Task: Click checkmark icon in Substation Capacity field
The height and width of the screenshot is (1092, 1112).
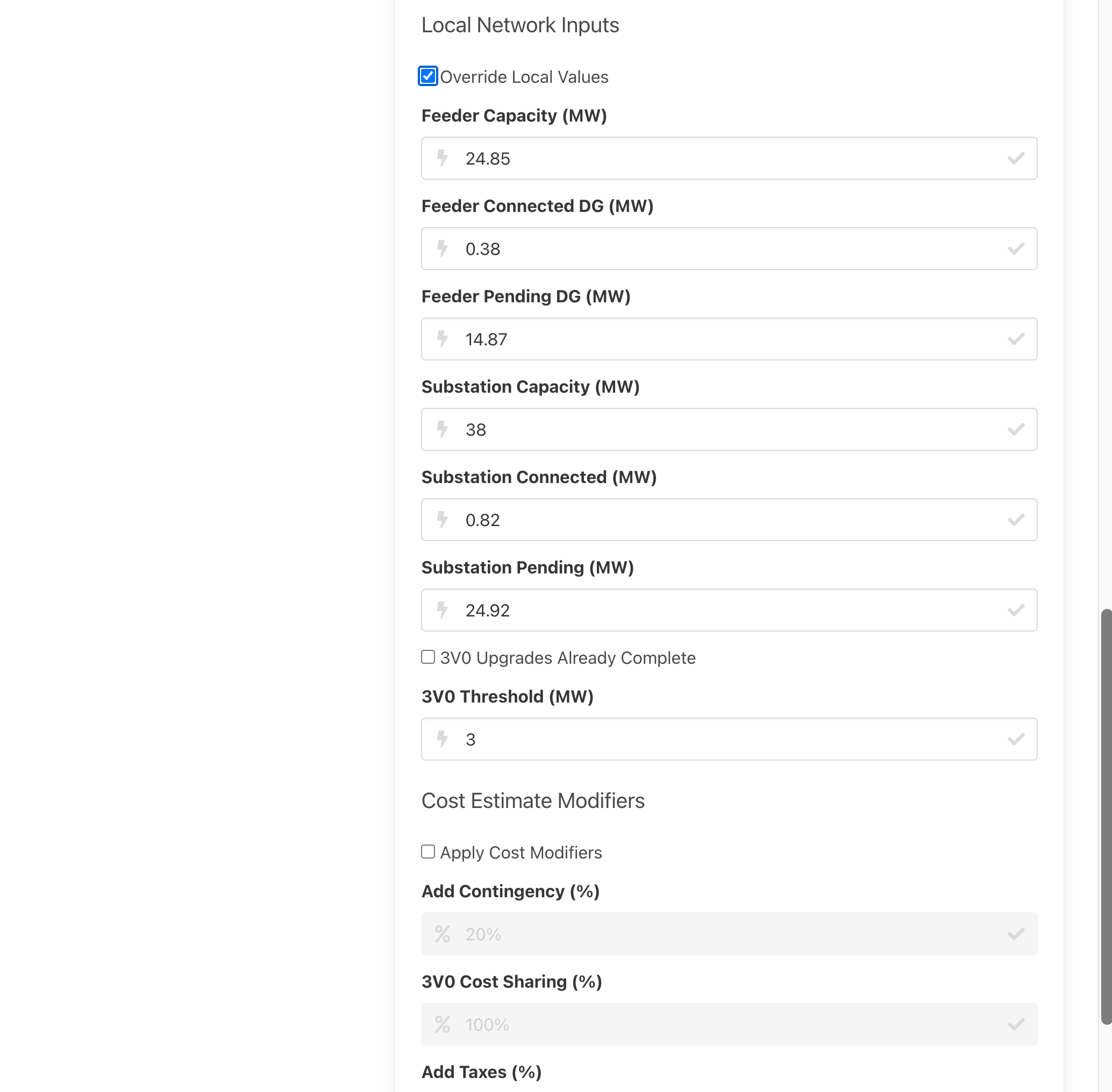Action: tap(1016, 429)
